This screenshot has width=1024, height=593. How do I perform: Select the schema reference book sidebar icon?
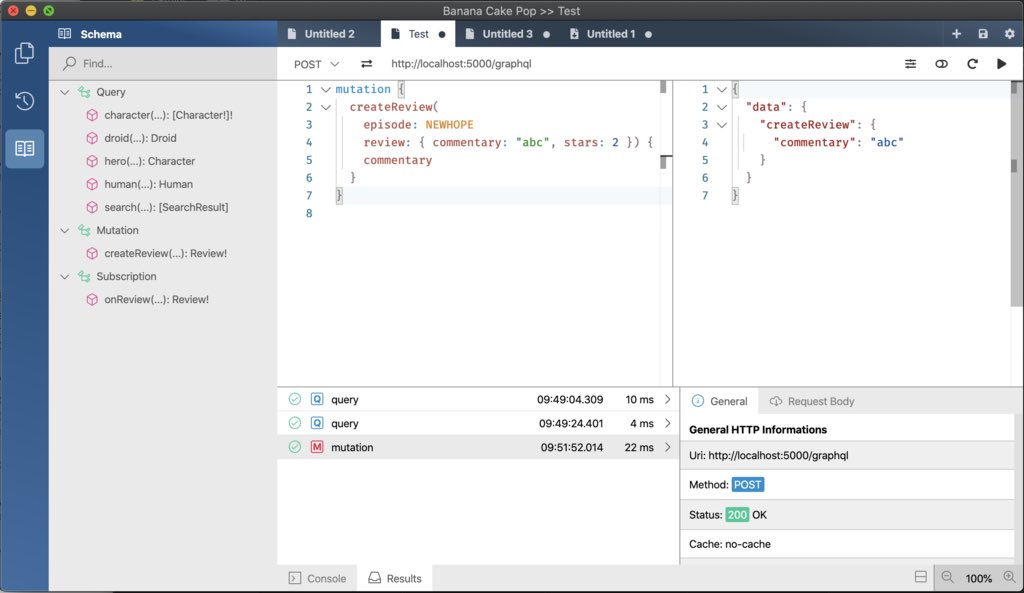pyautogui.click(x=25, y=148)
